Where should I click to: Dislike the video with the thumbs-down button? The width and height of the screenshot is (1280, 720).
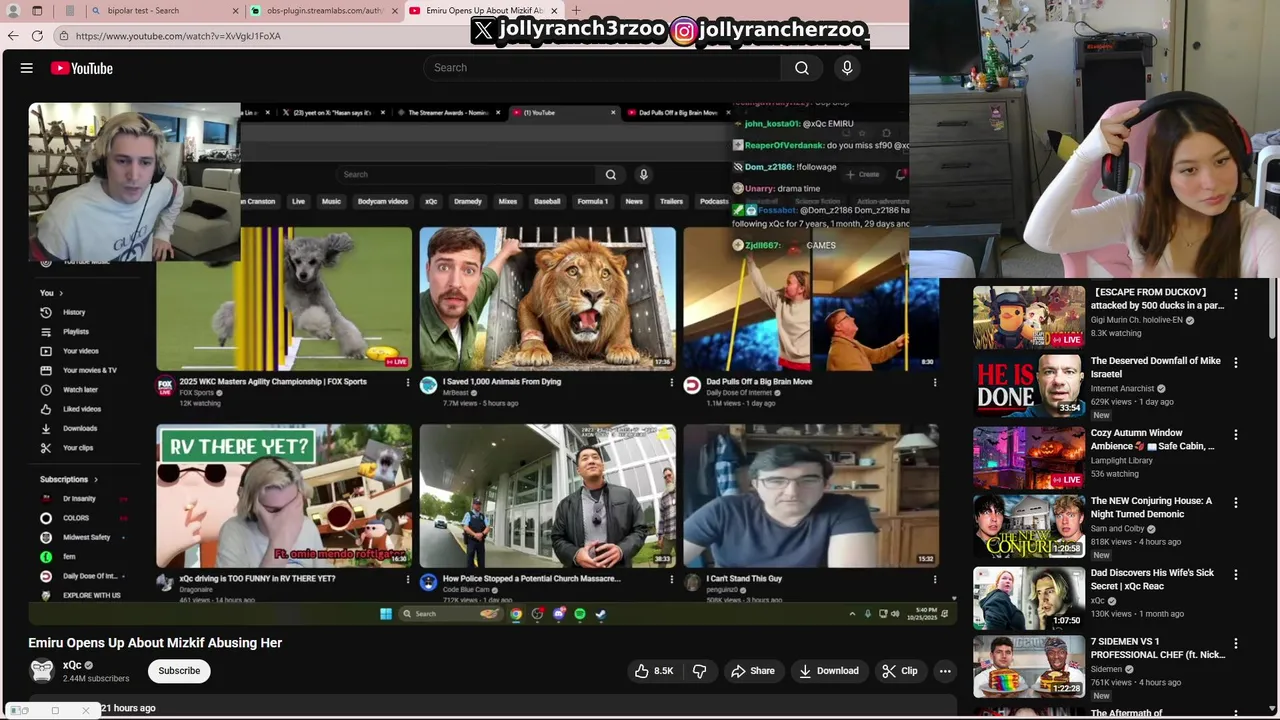click(x=700, y=671)
